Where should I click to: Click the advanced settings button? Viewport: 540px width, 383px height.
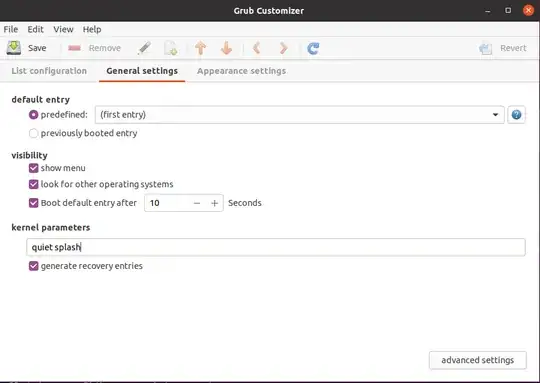tap(478, 360)
